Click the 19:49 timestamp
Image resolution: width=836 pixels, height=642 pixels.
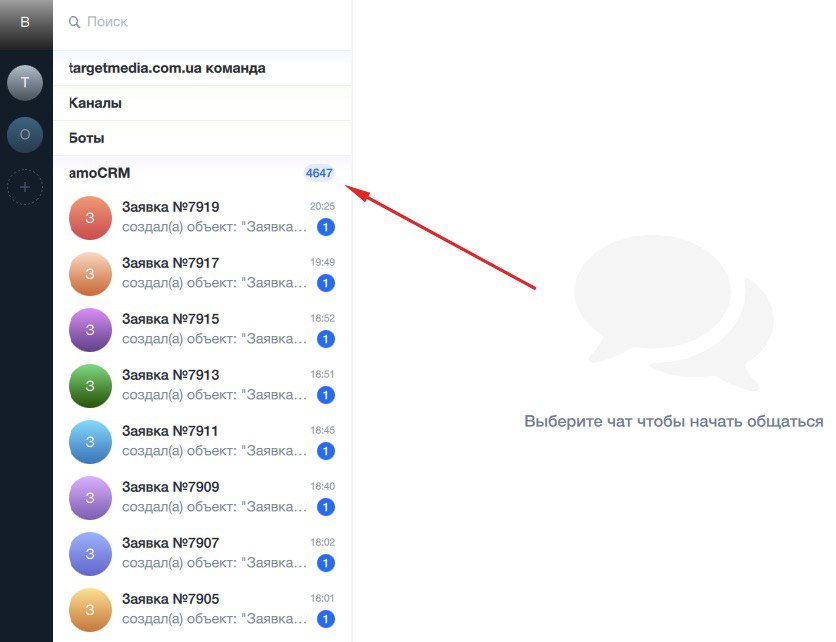pyautogui.click(x=322, y=262)
